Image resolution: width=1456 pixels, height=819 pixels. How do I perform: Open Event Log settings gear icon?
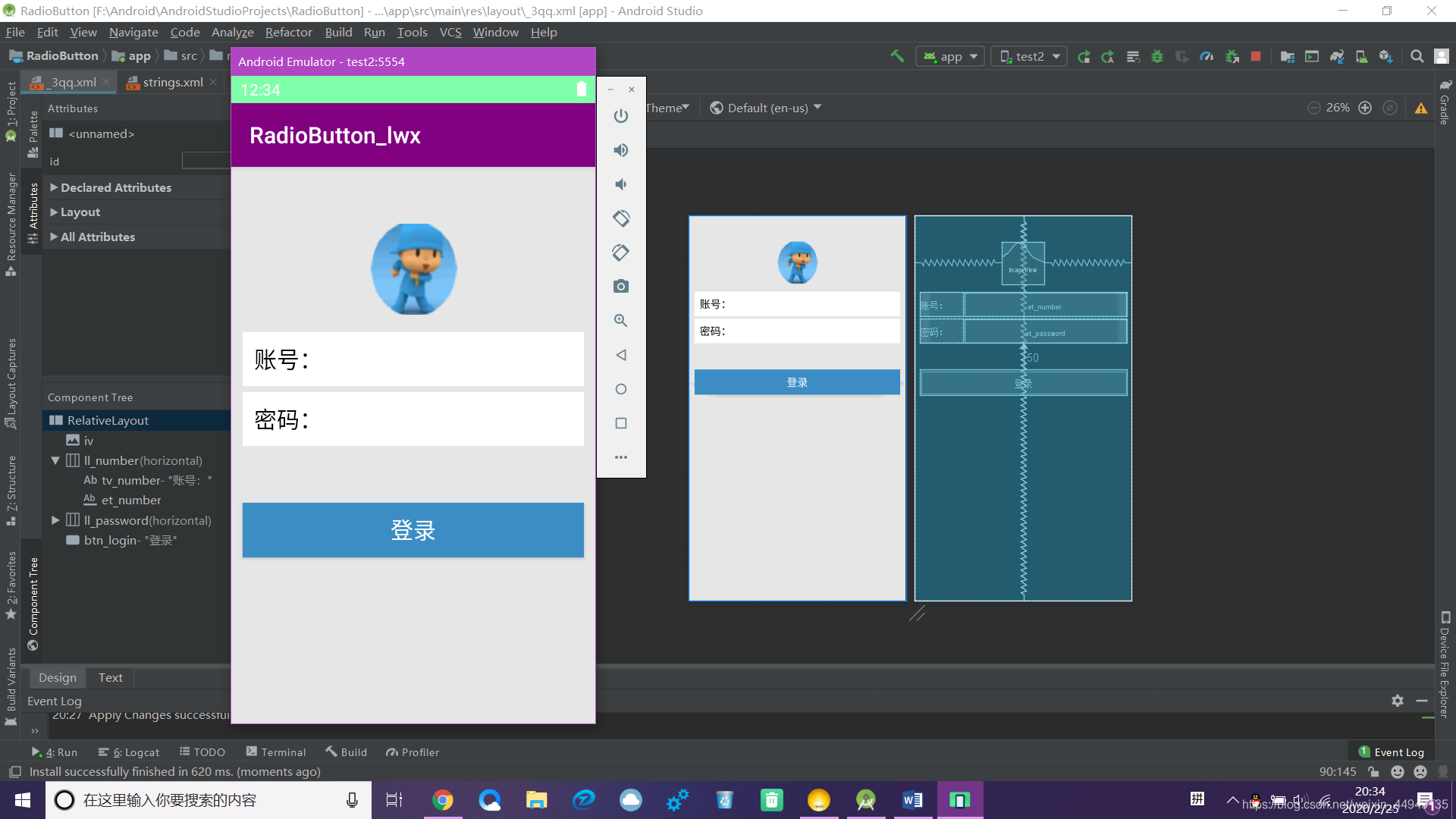[x=1398, y=701]
